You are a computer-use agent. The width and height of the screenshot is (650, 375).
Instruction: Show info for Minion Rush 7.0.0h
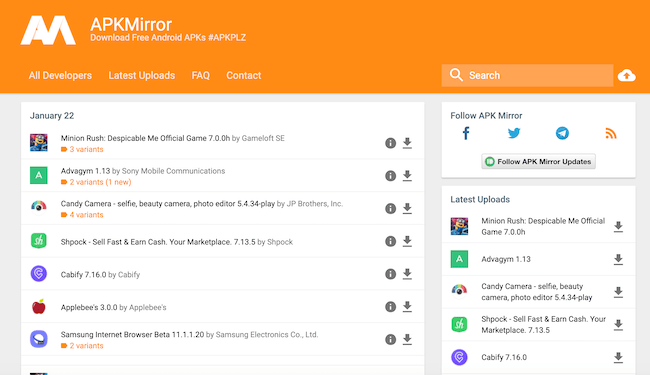[390, 143]
